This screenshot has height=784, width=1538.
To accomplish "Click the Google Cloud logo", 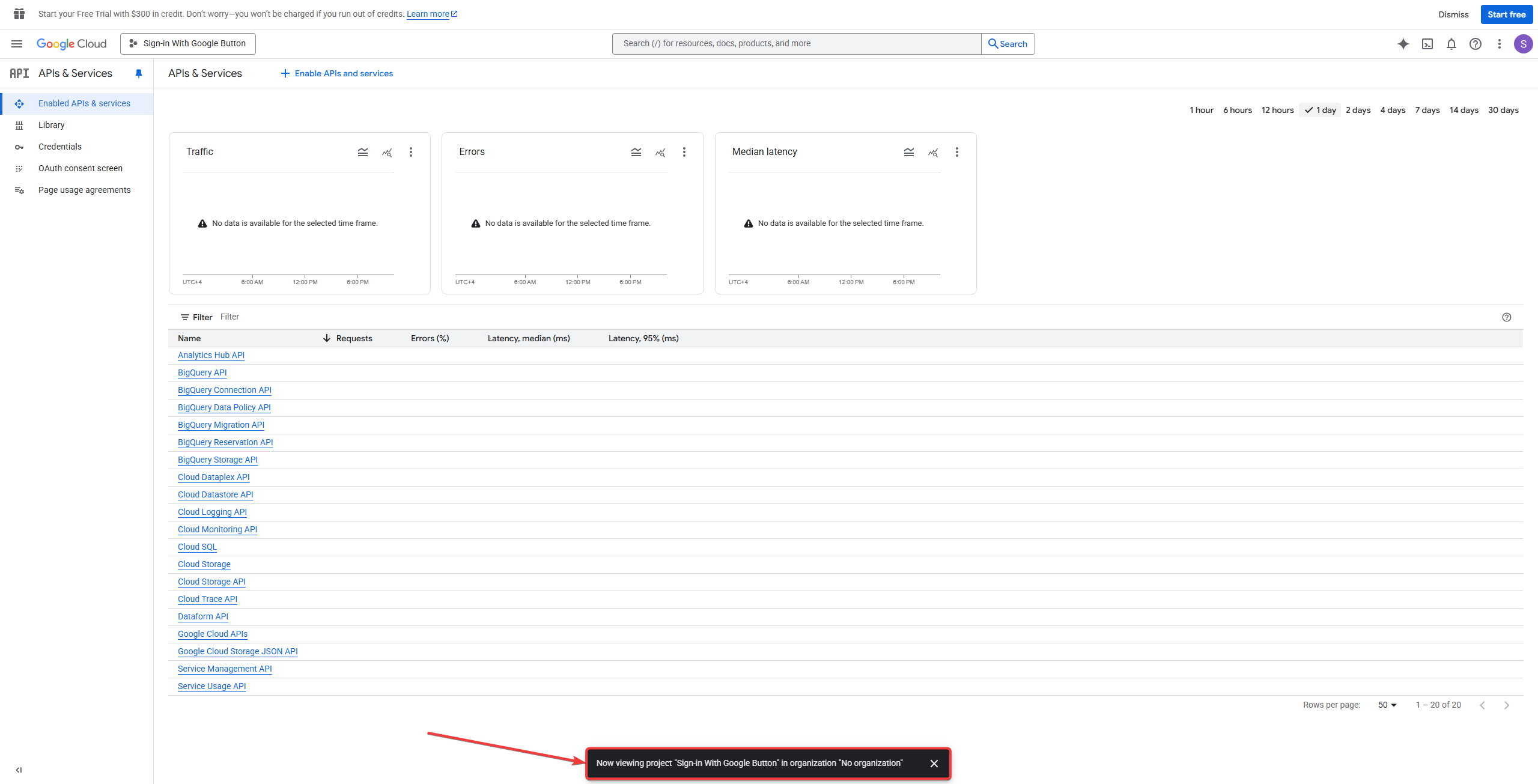I will click(x=71, y=44).
